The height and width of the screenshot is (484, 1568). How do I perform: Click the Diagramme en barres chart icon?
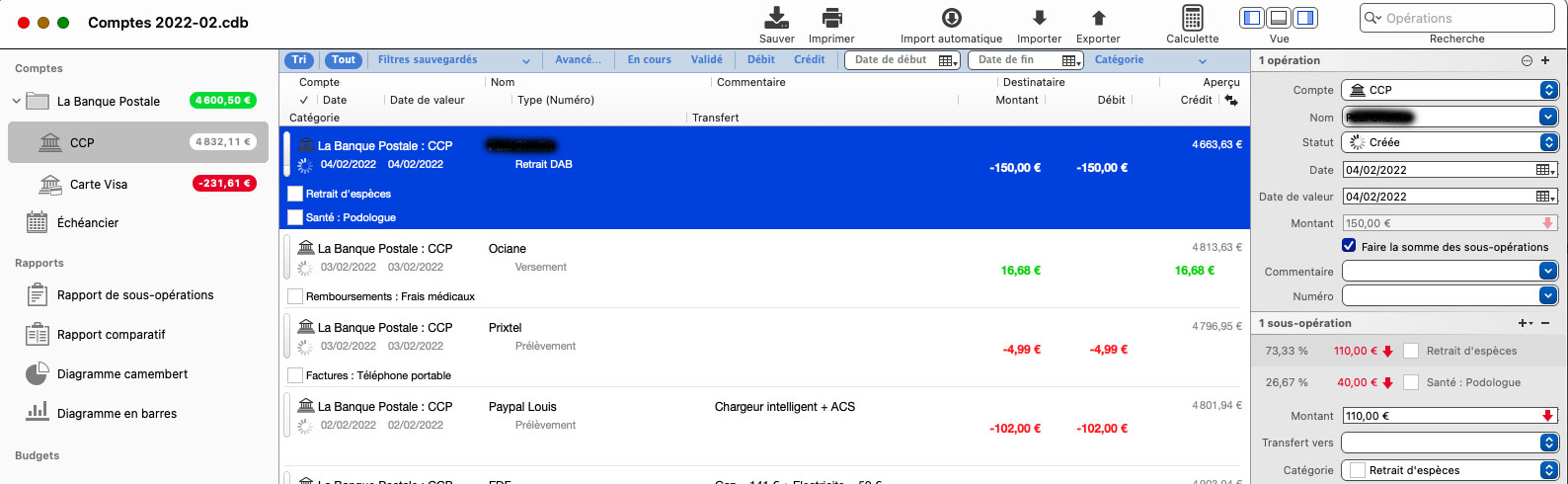[37, 411]
